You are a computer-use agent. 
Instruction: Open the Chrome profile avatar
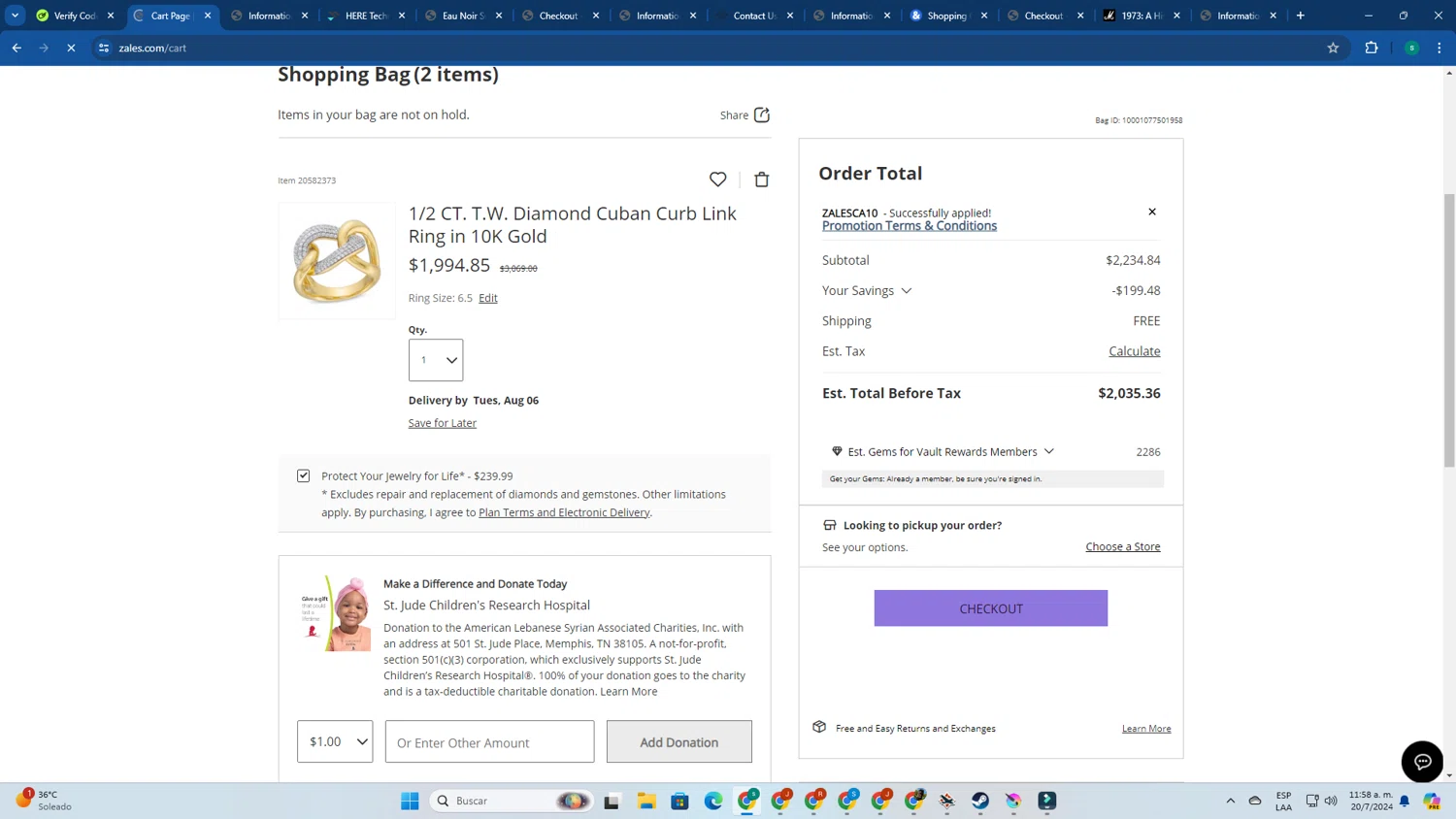click(x=1411, y=48)
